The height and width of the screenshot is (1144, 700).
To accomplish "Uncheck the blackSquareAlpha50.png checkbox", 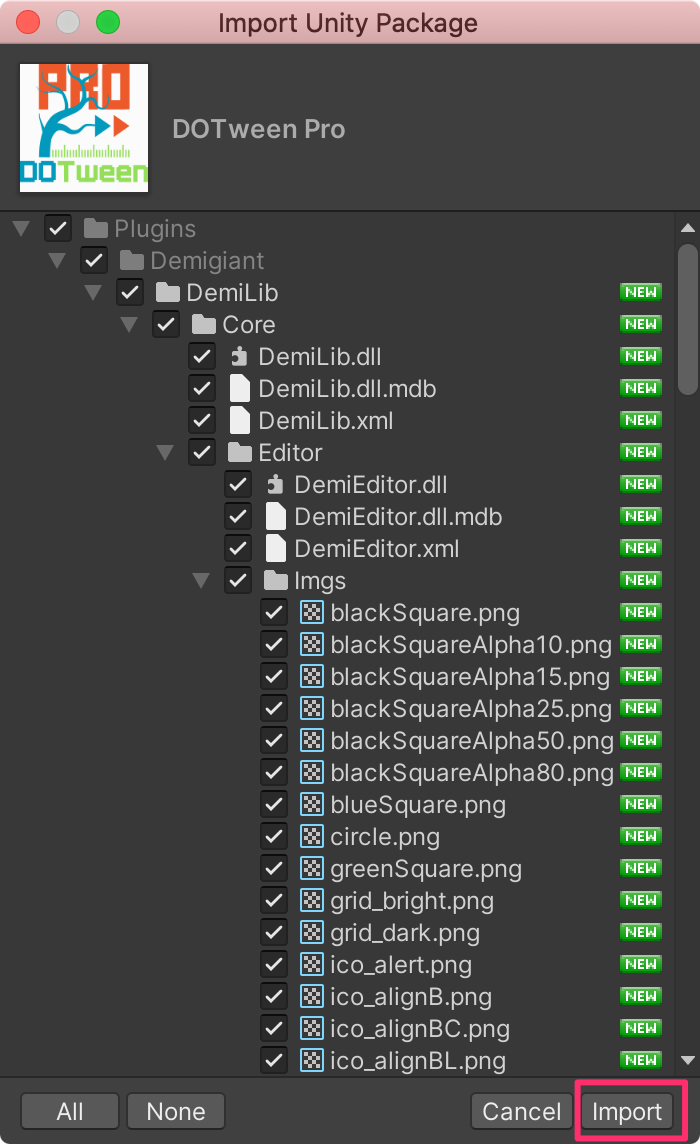I will point(274,741).
